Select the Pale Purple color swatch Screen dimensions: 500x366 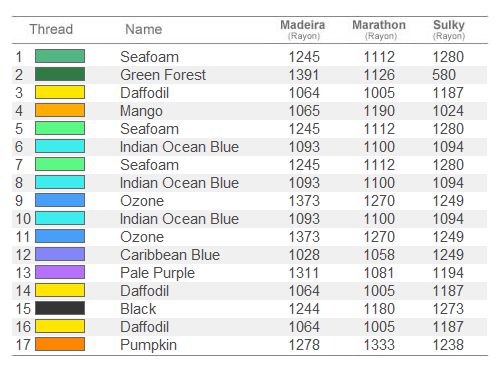pyautogui.click(x=60, y=272)
